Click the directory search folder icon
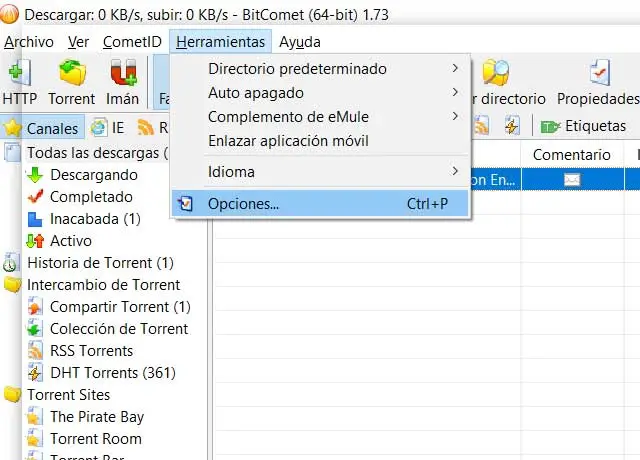The height and width of the screenshot is (460, 640). 496,73
